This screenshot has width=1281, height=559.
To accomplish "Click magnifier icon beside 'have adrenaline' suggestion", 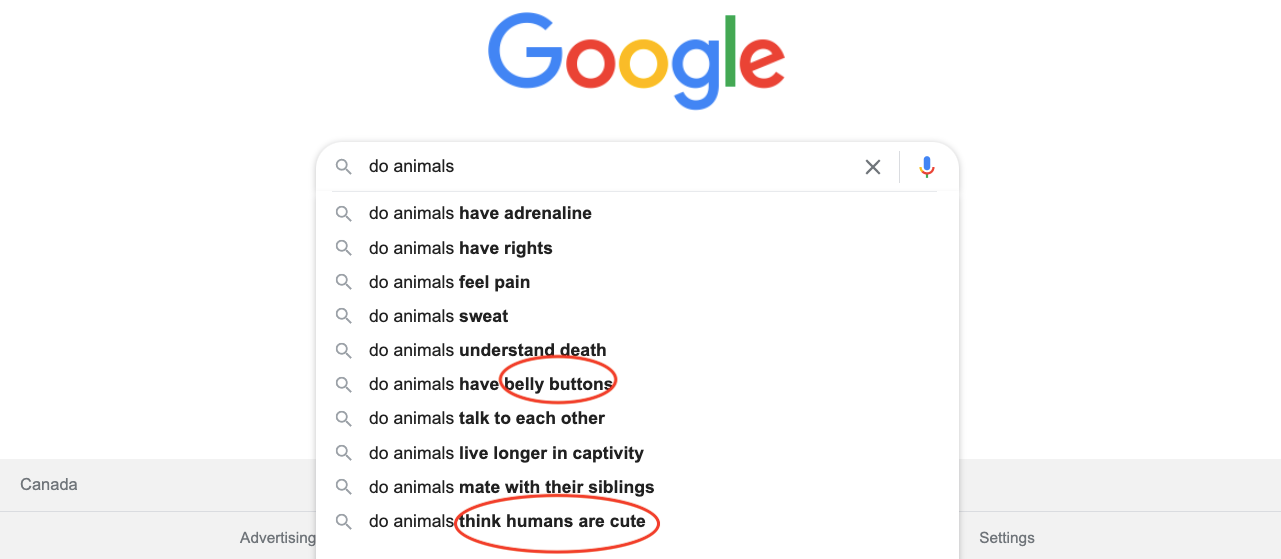I will click(343, 213).
